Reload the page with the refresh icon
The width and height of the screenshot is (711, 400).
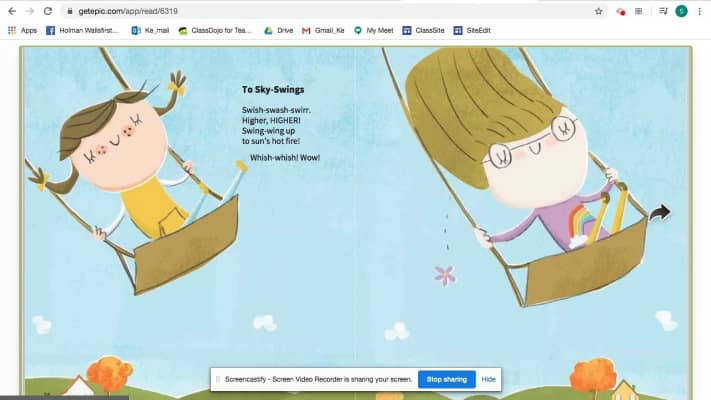point(47,11)
